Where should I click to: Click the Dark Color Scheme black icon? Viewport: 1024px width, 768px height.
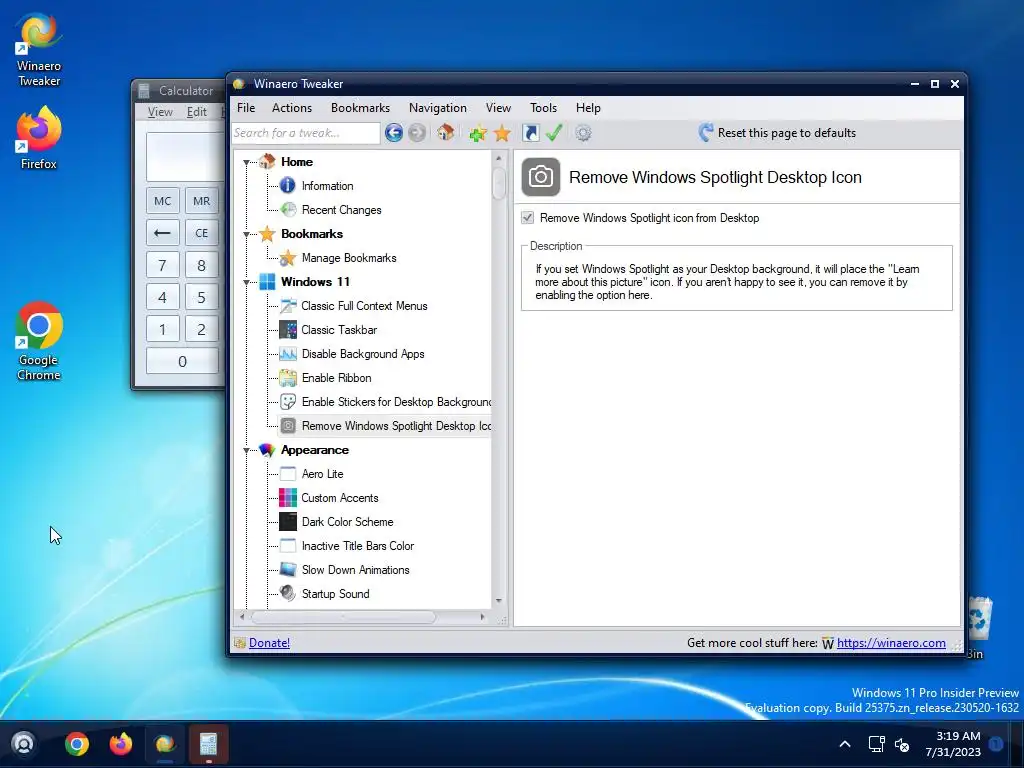(288, 522)
